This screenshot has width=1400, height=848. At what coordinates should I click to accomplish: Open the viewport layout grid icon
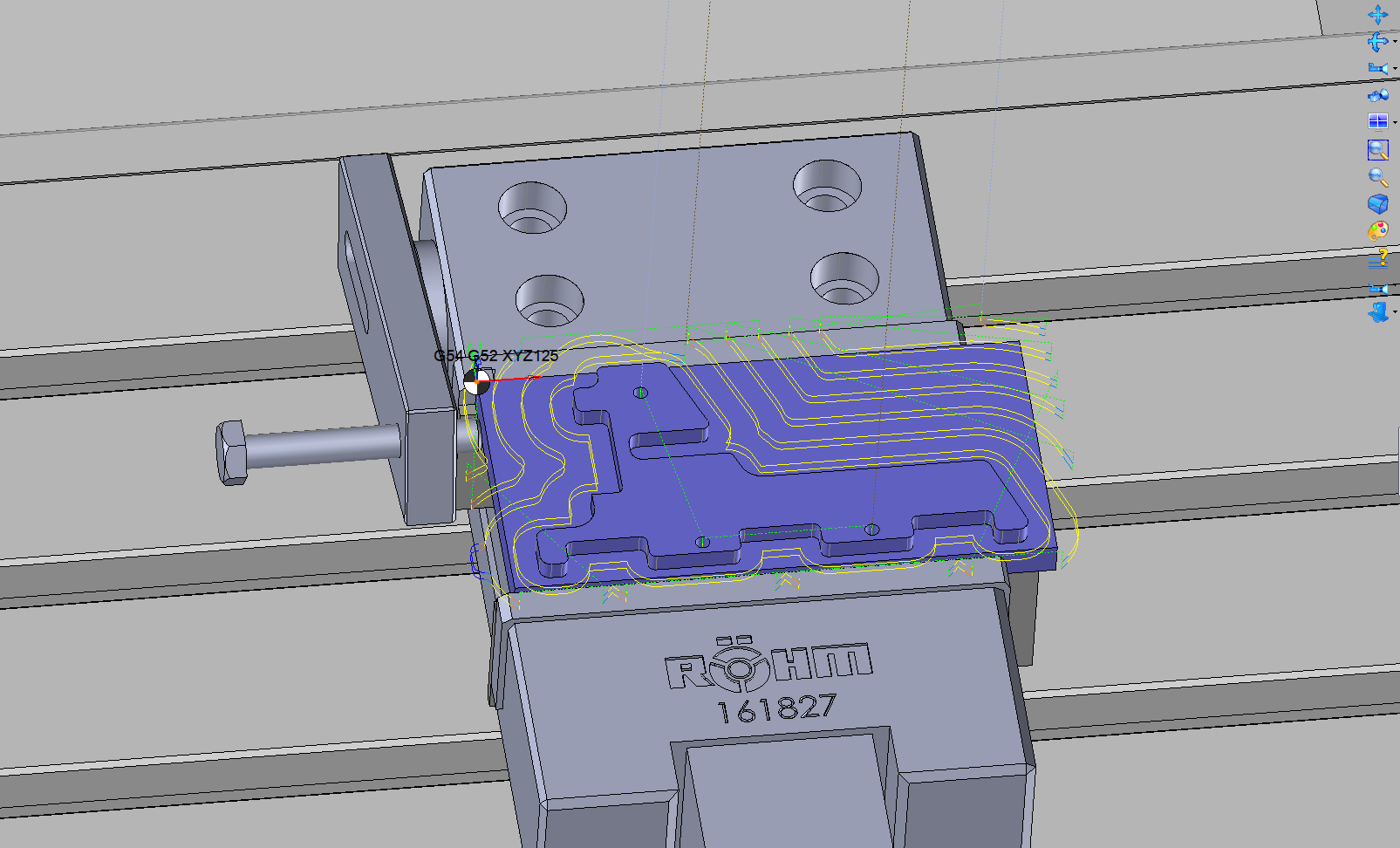click(1377, 122)
